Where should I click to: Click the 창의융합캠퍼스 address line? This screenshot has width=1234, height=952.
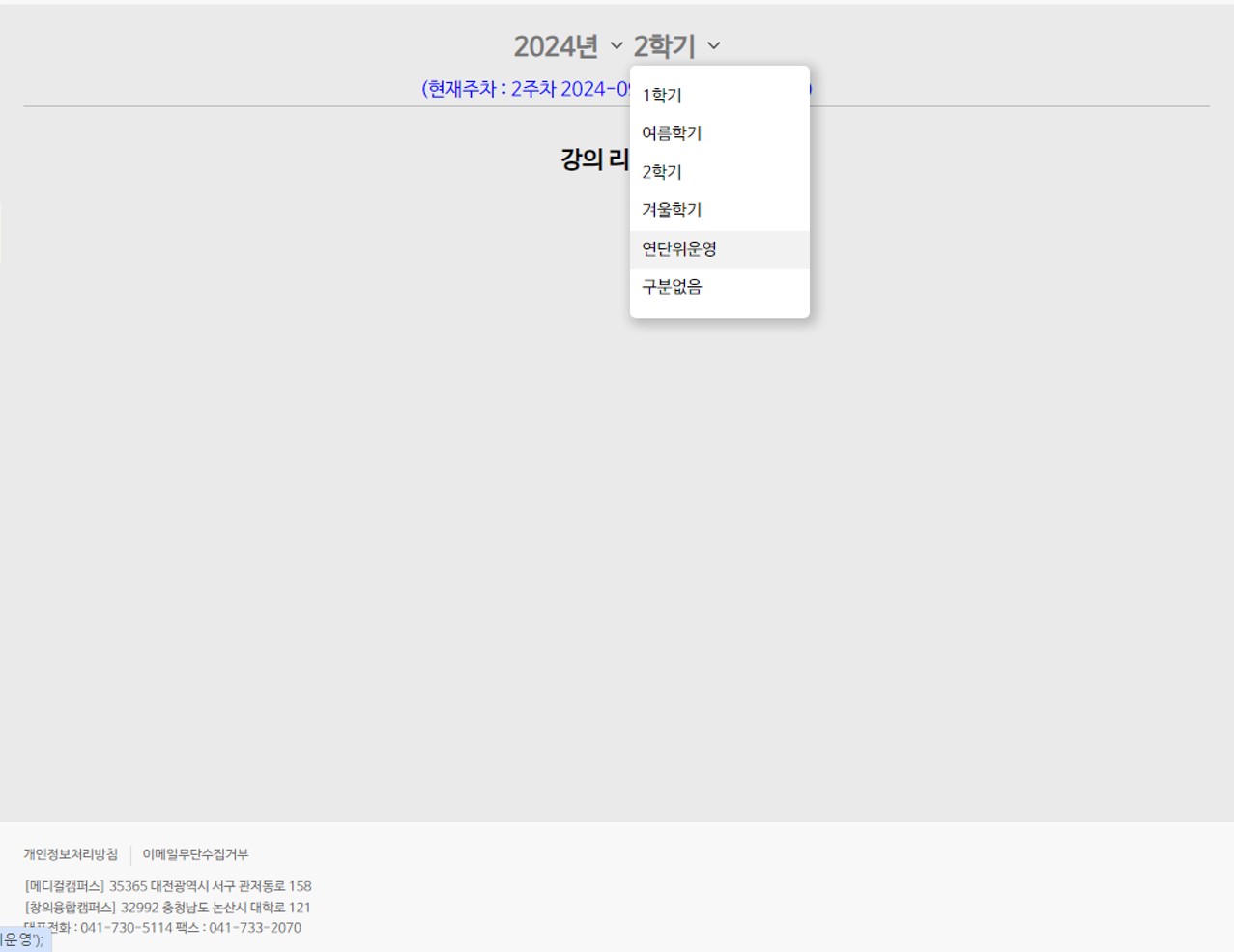coord(168,908)
